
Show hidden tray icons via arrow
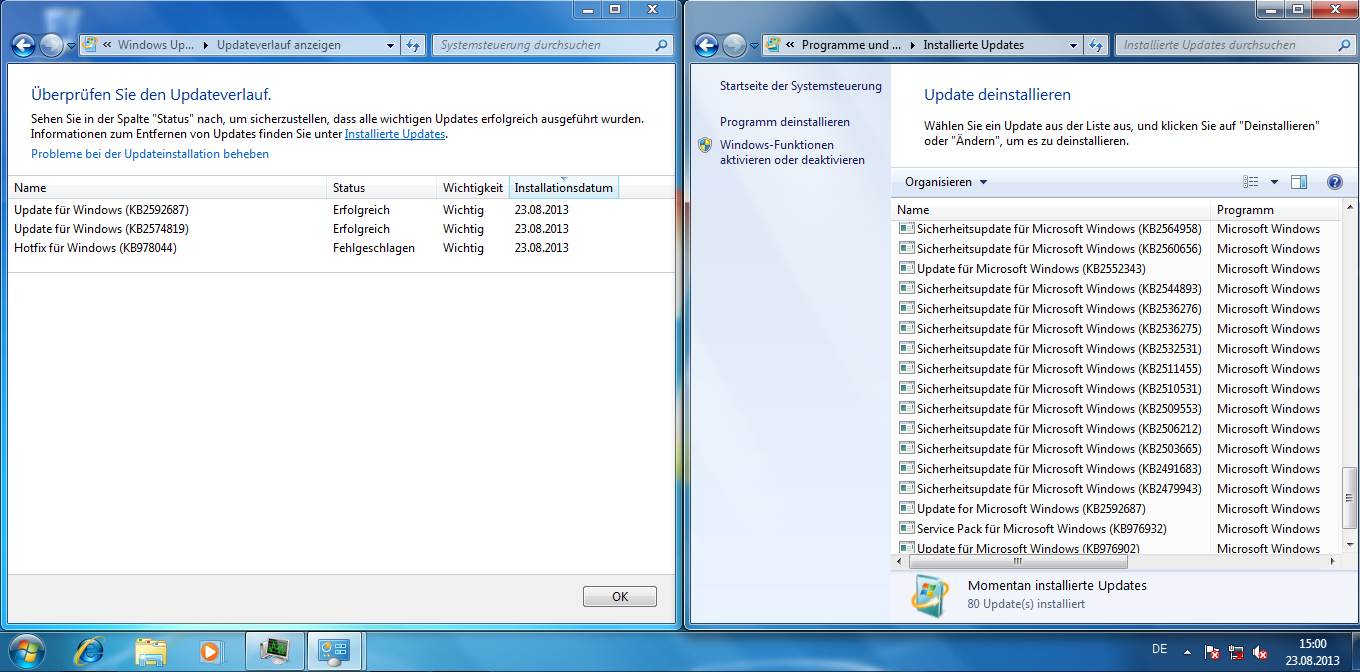pyautogui.click(x=1187, y=651)
